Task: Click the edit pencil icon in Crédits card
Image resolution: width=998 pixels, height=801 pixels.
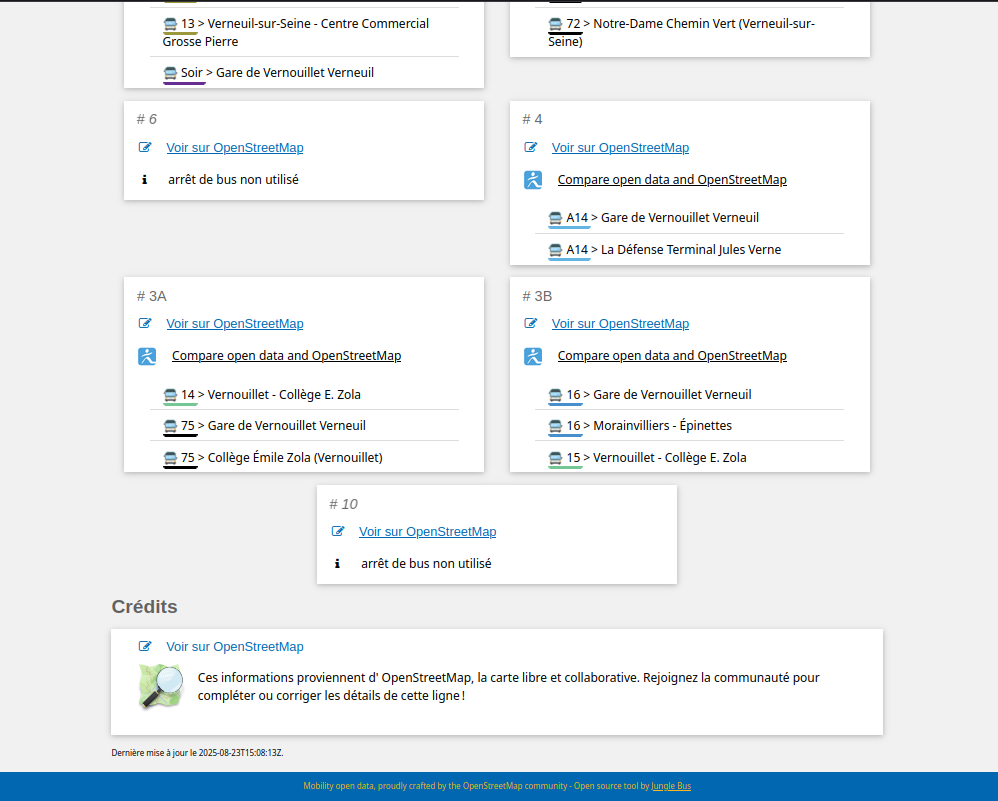Action: [145, 646]
